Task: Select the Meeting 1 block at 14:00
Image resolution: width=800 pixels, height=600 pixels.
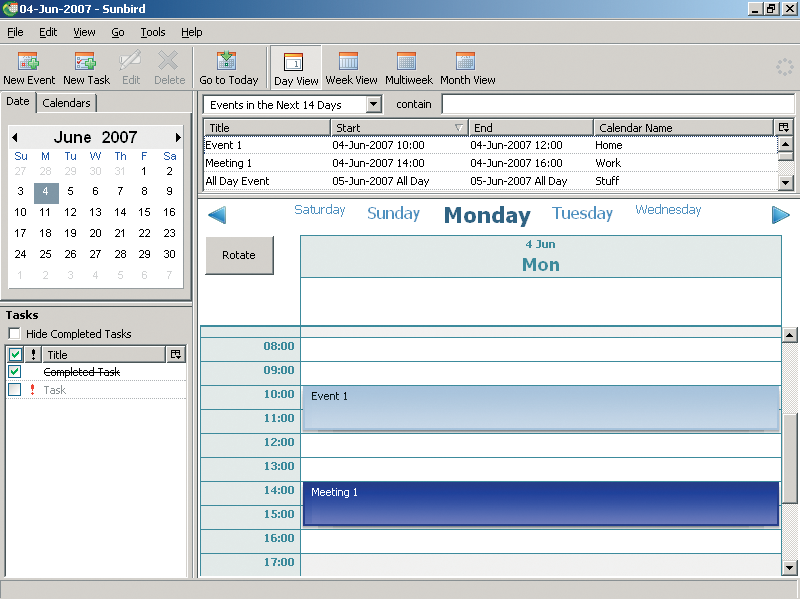Action: (x=541, y=504)
